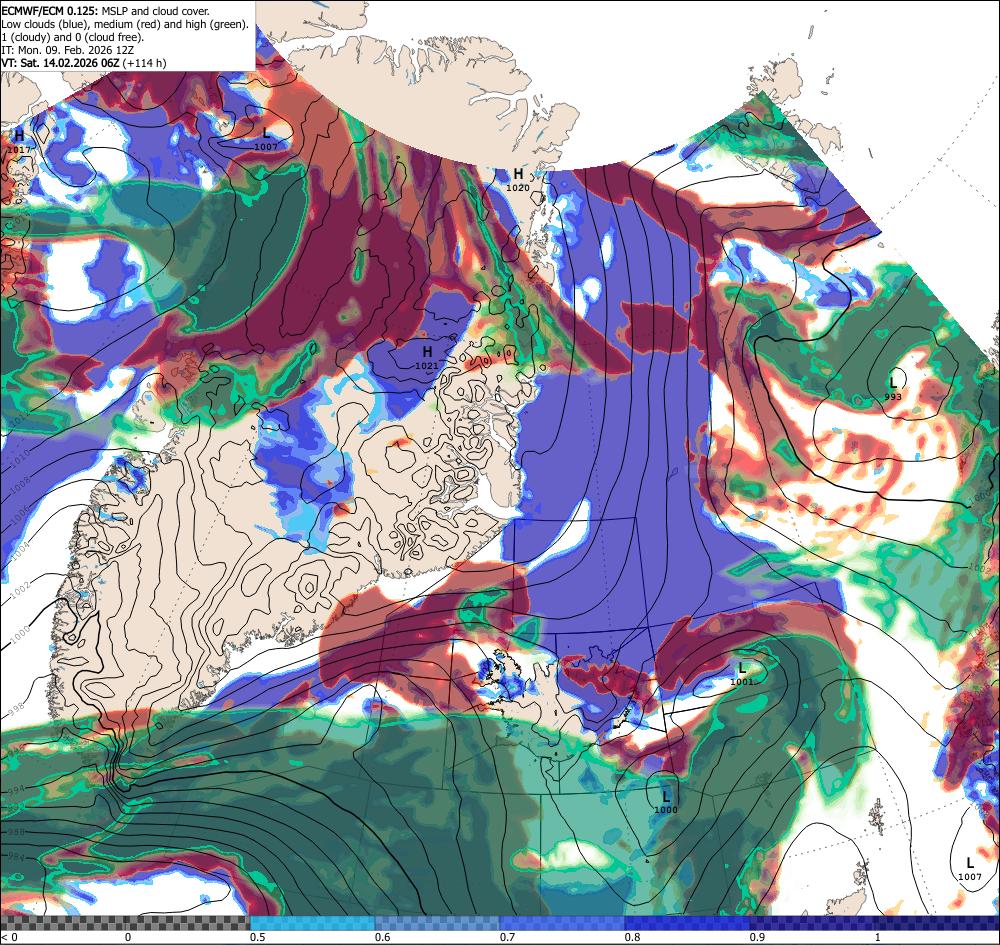Click the '1 (cloudy) and 0 (cloud free)' text
The width and height of the screenshot is (1000, 945).
click(x=73, y=37)
